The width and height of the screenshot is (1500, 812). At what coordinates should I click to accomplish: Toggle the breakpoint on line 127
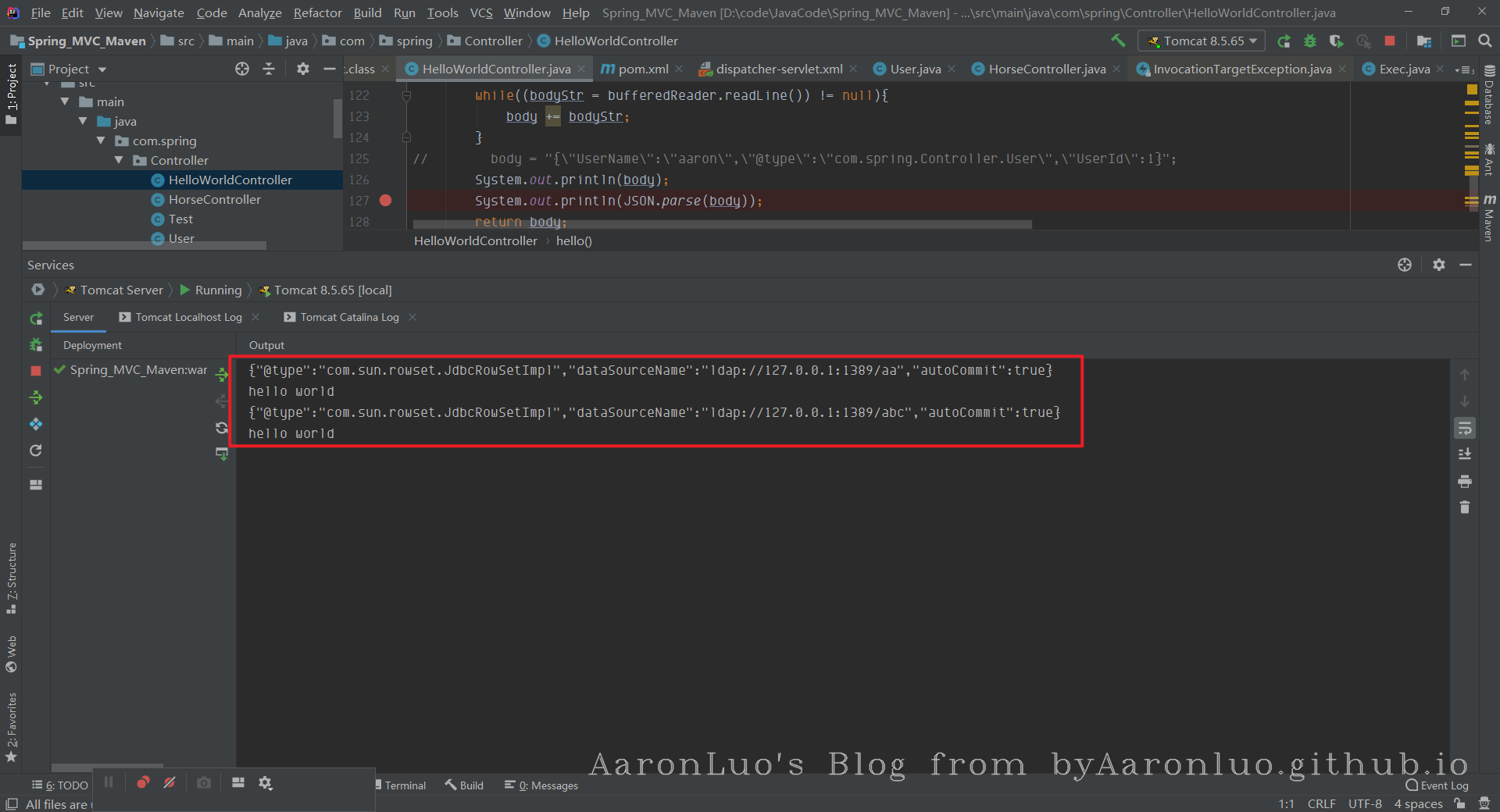tap(385, 201)
